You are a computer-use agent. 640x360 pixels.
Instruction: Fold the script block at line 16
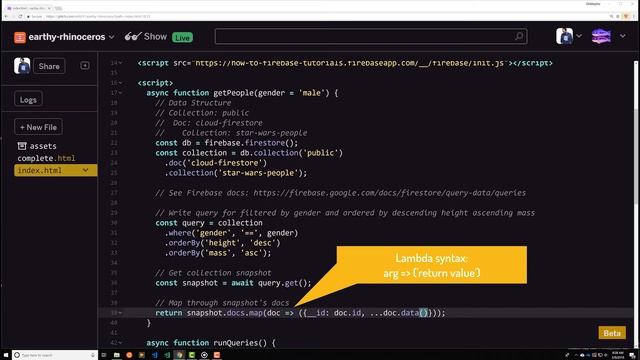120,83
